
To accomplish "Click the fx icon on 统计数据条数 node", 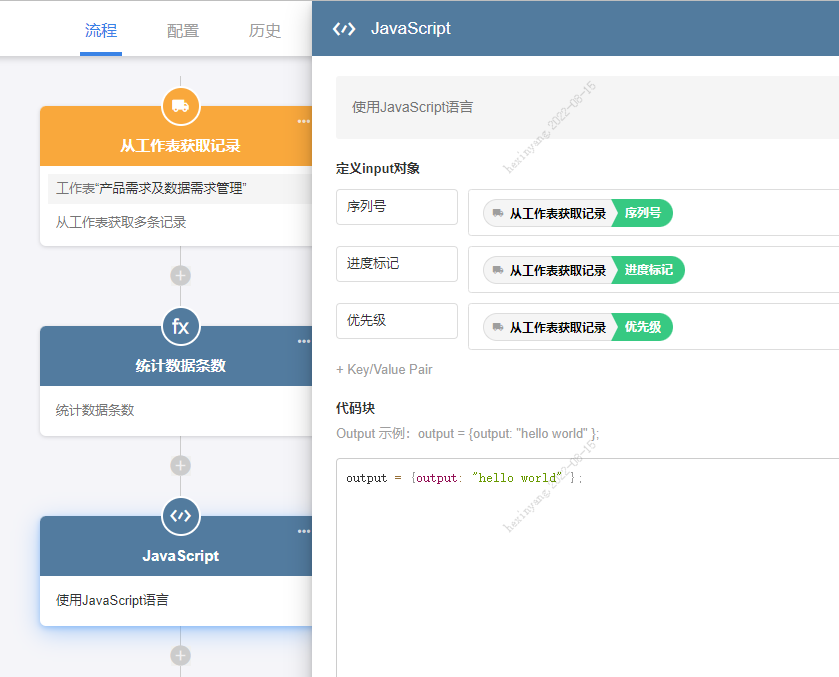I will click(180, 326).
